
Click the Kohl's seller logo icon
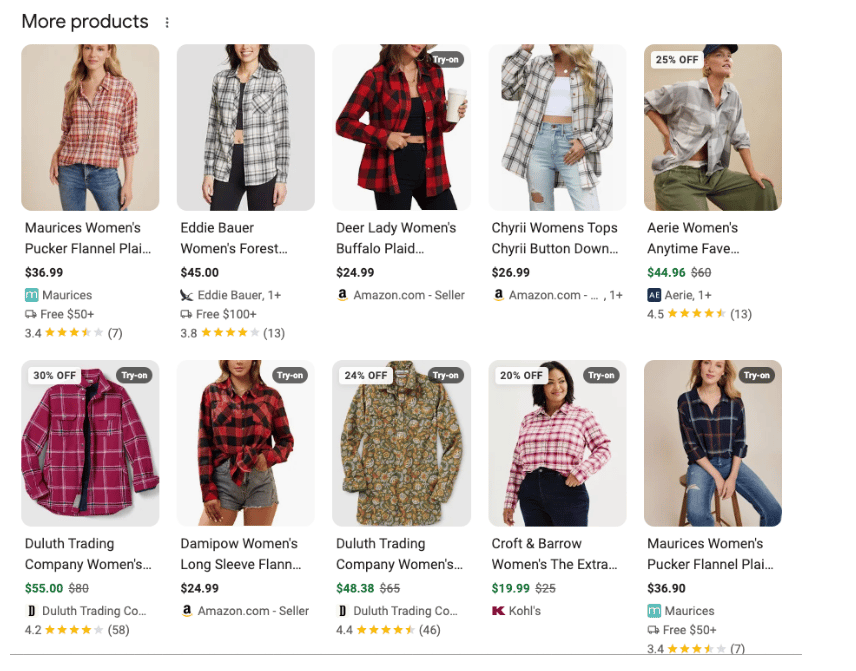[x=498, y=611]
